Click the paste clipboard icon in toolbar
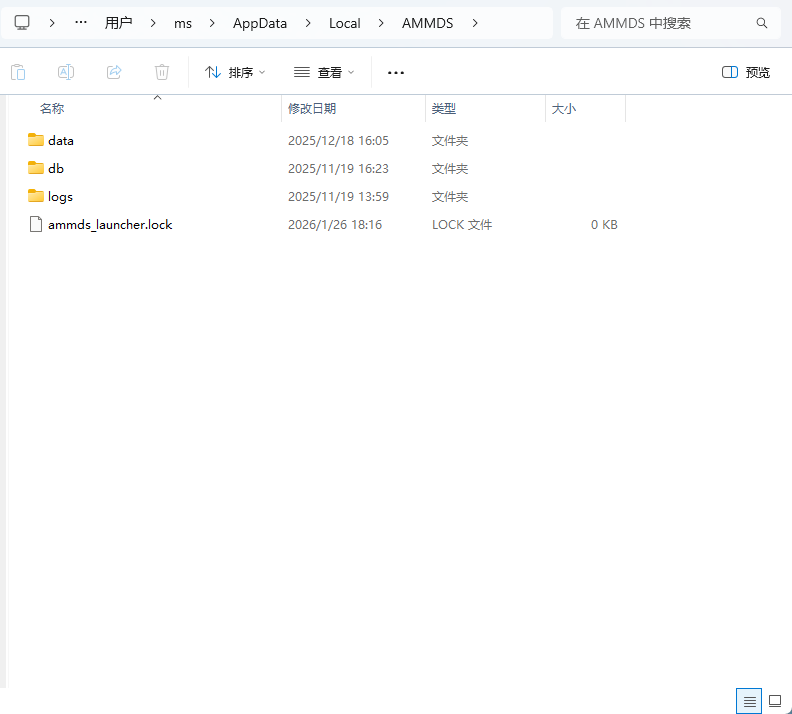This screenshot has width=792, height=714. pyautogui.click(x=18, y=72)
